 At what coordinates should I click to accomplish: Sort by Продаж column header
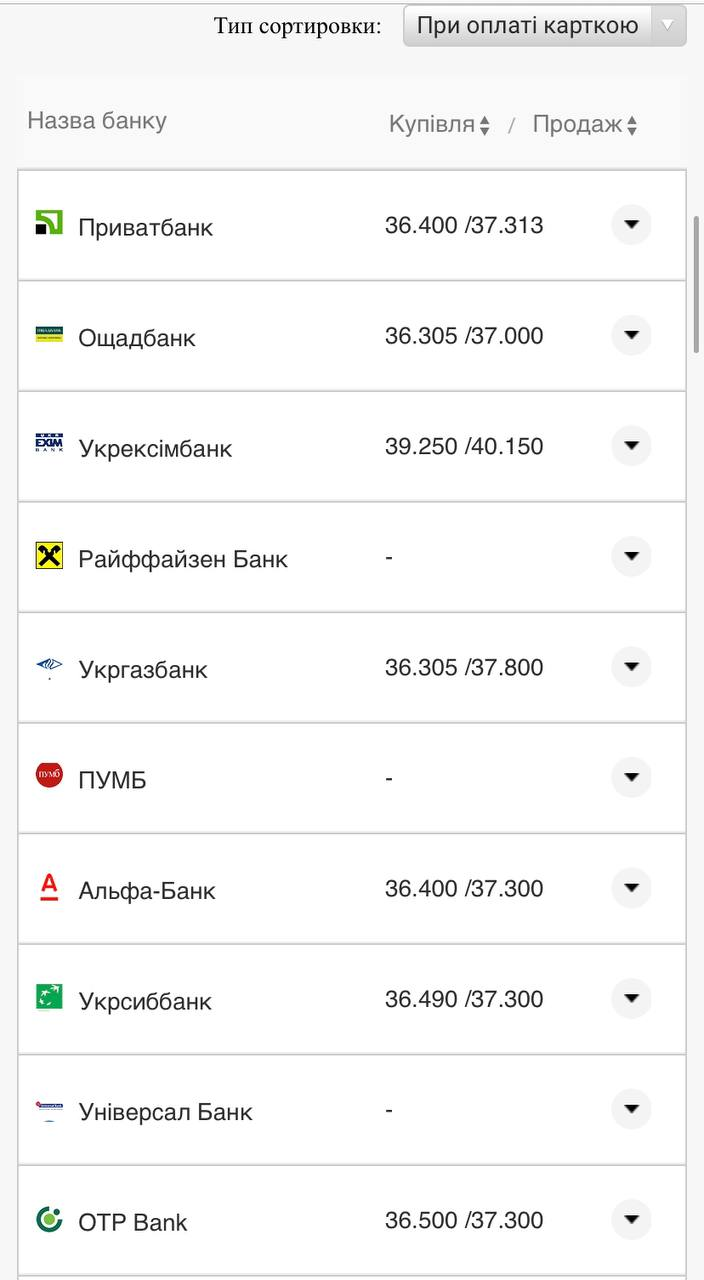[585, 125]
